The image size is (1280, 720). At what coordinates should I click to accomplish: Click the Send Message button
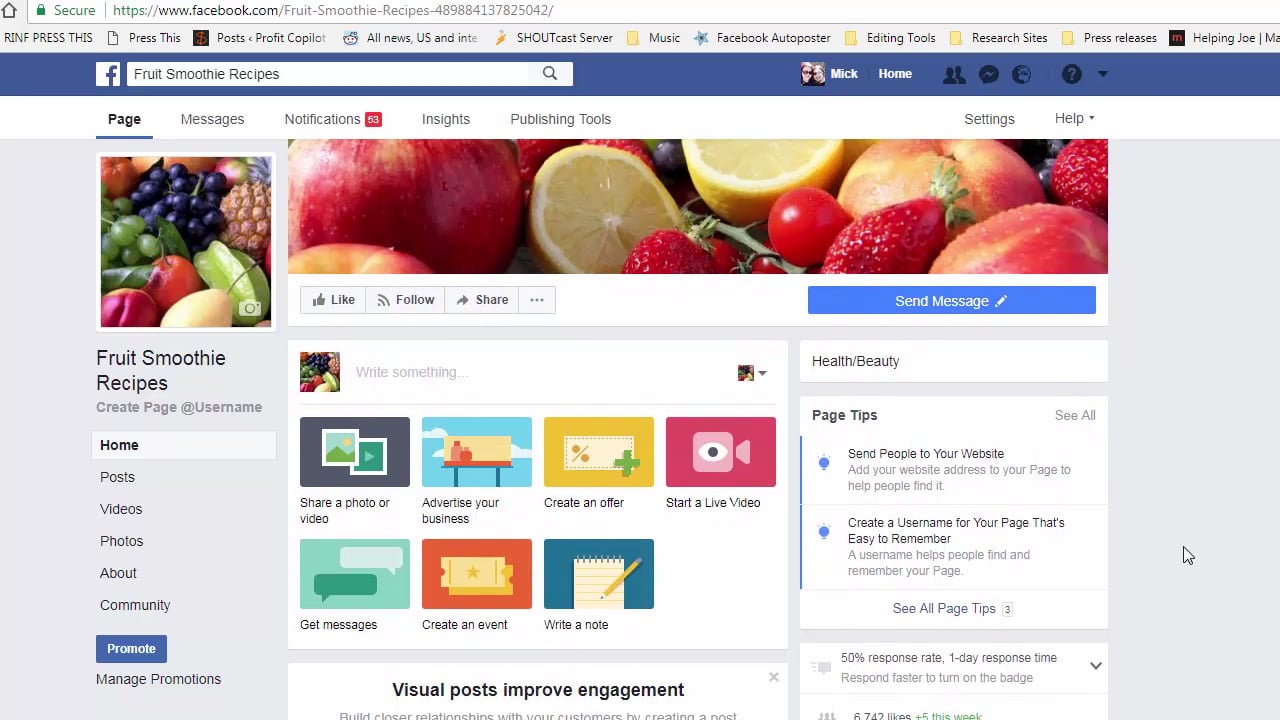click(x=952, y=301)
